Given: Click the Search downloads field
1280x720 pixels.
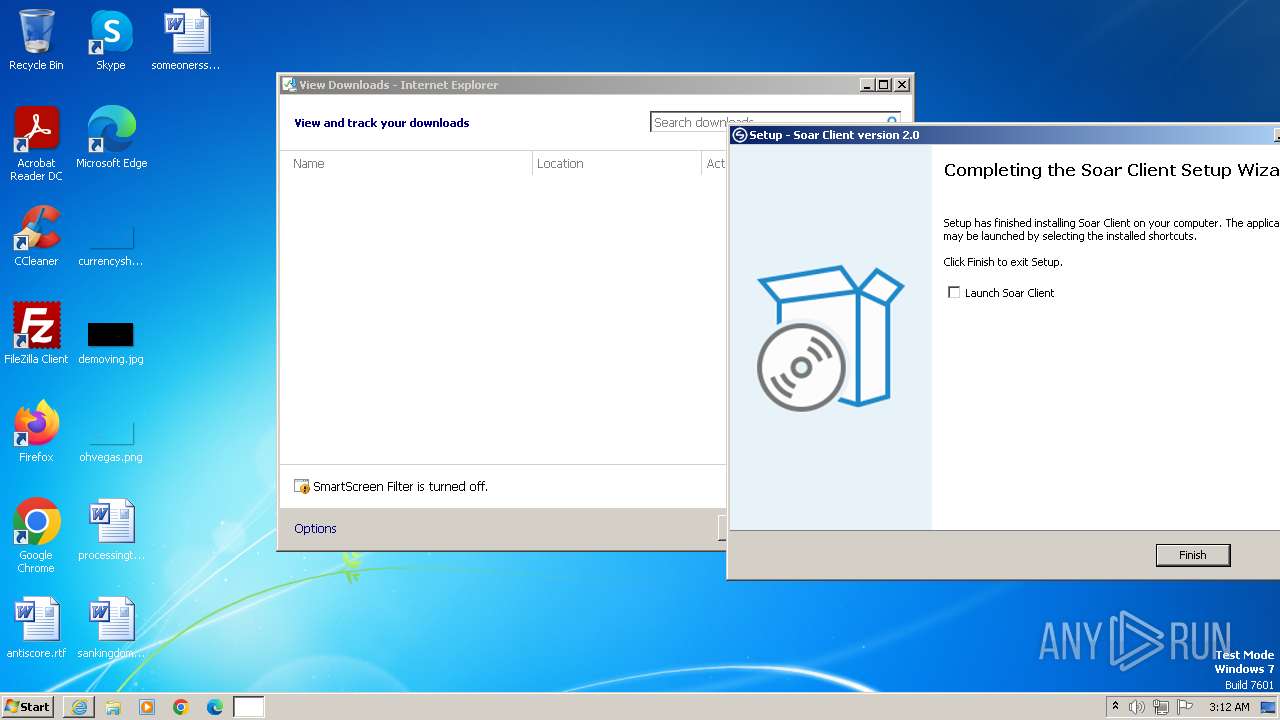Looking at the screenshot, I should [x=775, y=122].
